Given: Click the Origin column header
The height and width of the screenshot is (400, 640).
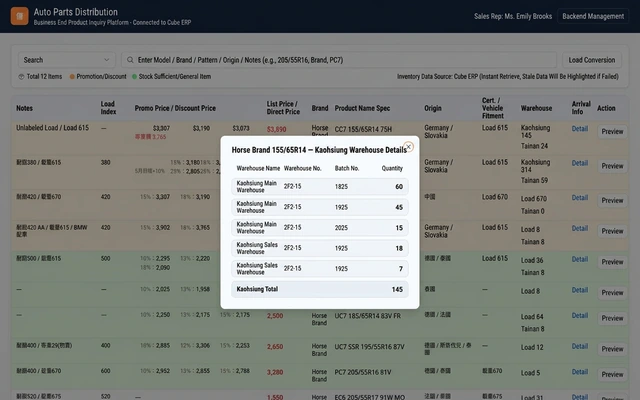Looking at the screenshot, I should click(x=433, y=108).
